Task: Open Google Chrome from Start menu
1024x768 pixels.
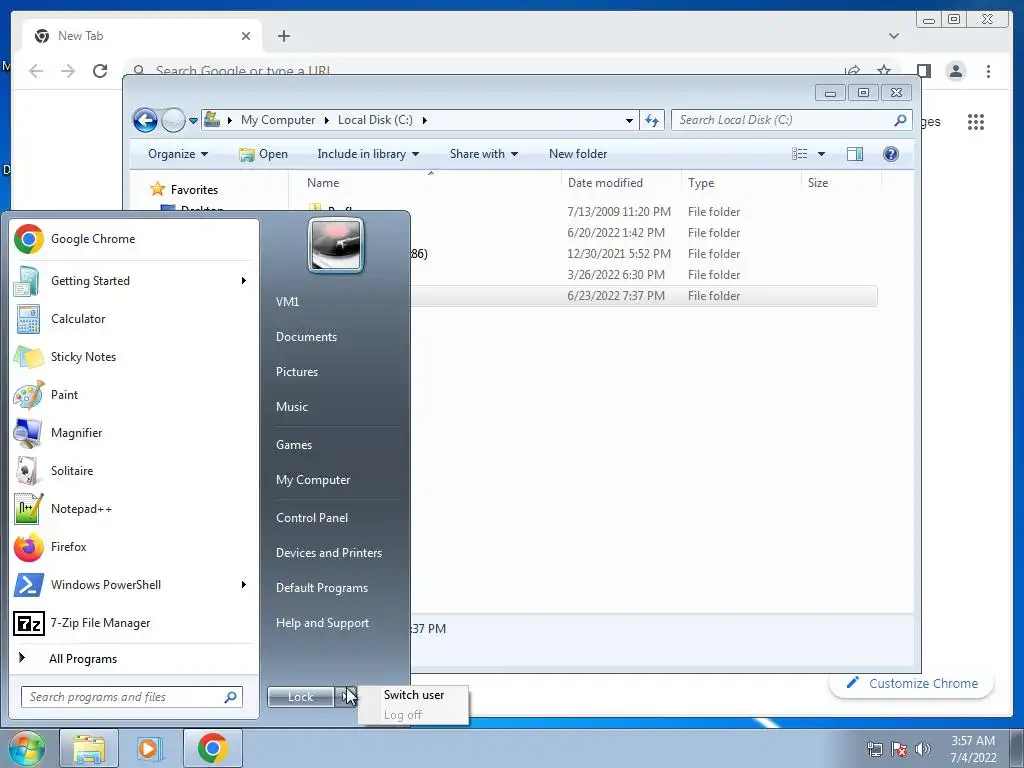Action: coord(134,239)
